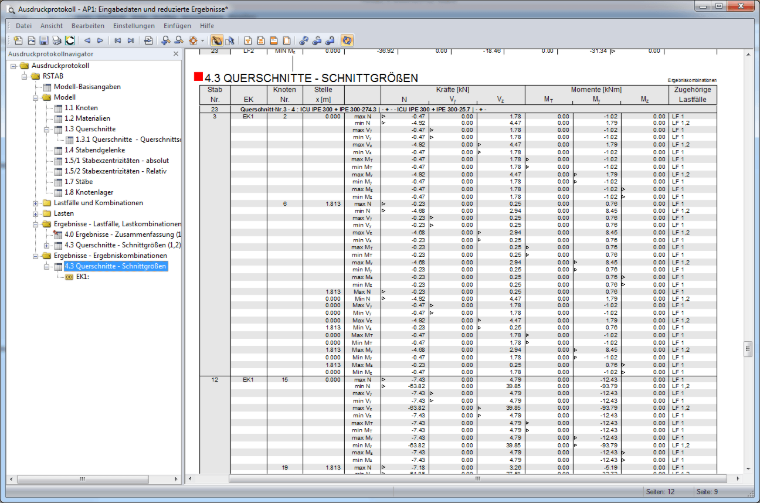Open the Datei menu
The image size is (760, 503).
(23, 26)
